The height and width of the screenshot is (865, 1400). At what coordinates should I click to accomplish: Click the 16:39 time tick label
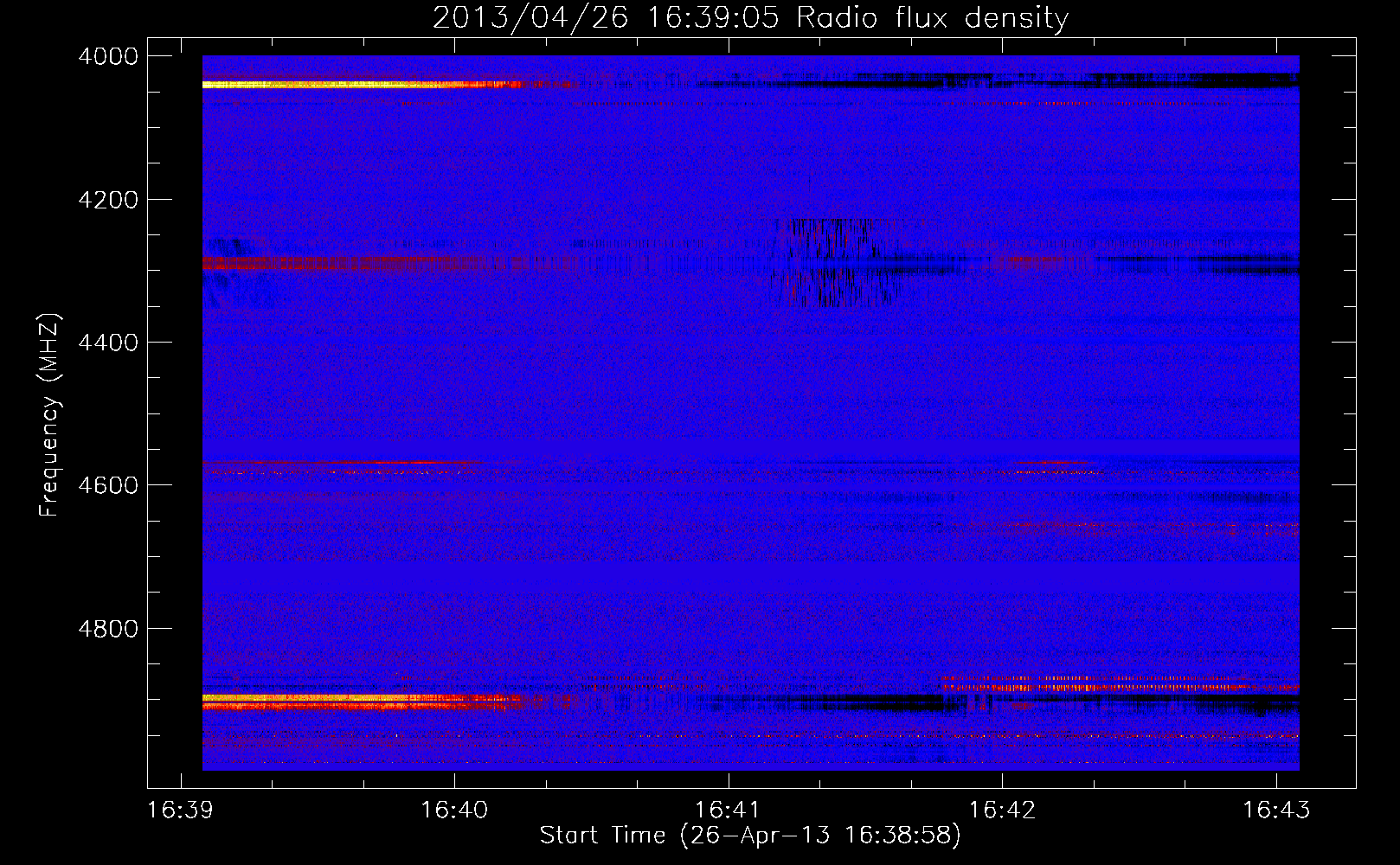pyautogui.click(x=181, y=811)
